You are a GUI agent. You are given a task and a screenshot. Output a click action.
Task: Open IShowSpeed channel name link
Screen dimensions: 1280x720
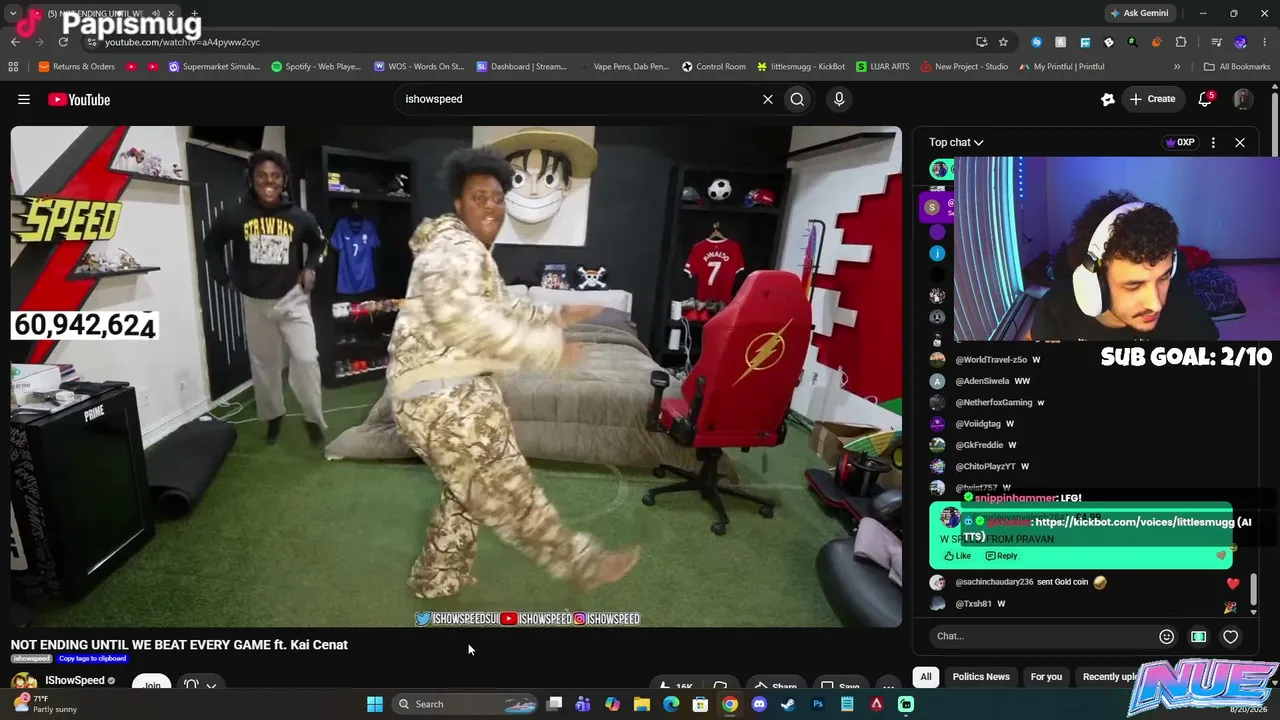coord(75,681)
